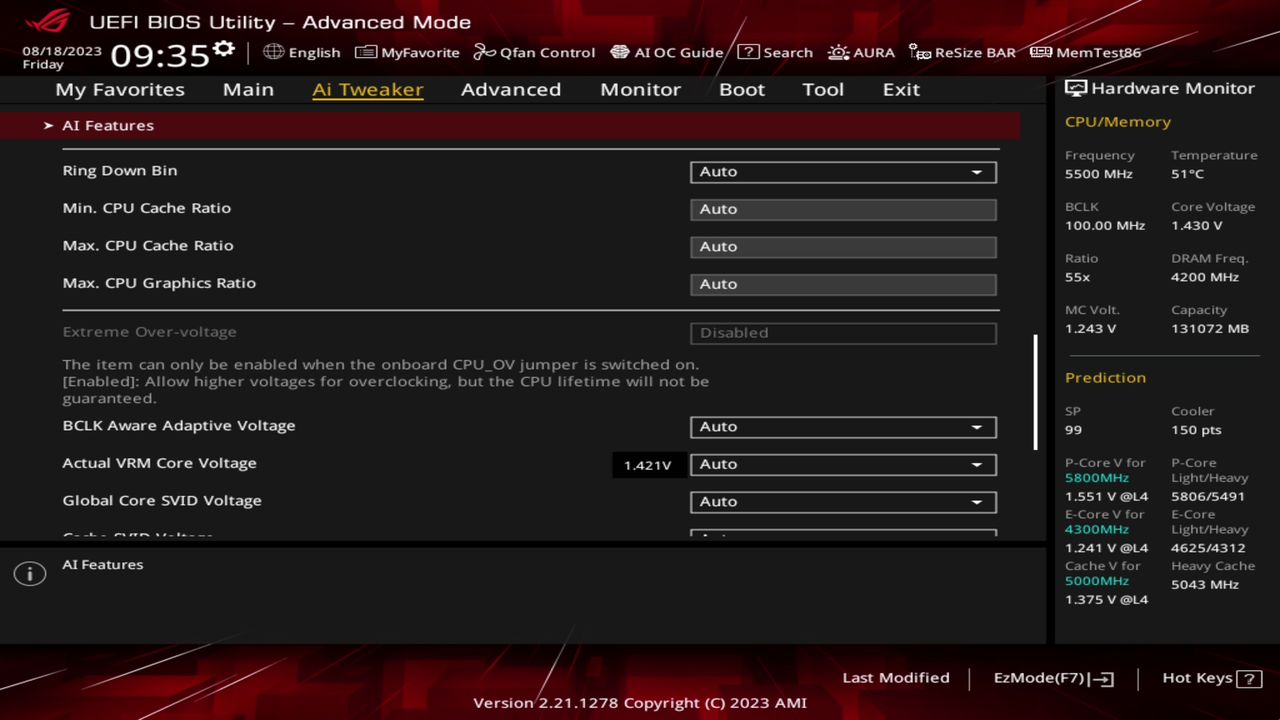
Task: Click the Cooler 150 pts value
Action: coord(1196,430)
